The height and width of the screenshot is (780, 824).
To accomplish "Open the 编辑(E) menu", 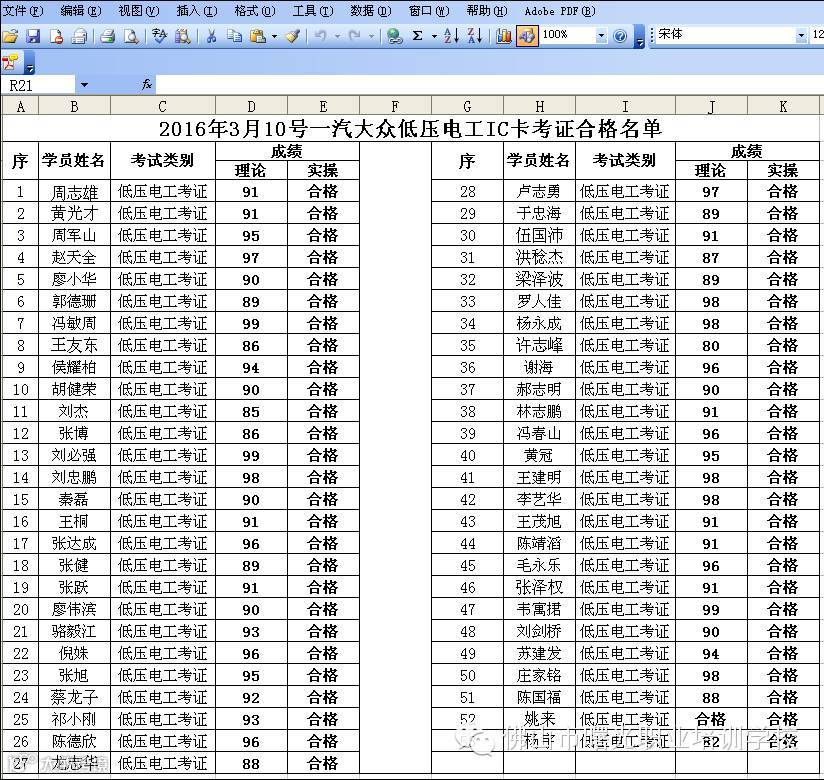I will coord(80,11).
